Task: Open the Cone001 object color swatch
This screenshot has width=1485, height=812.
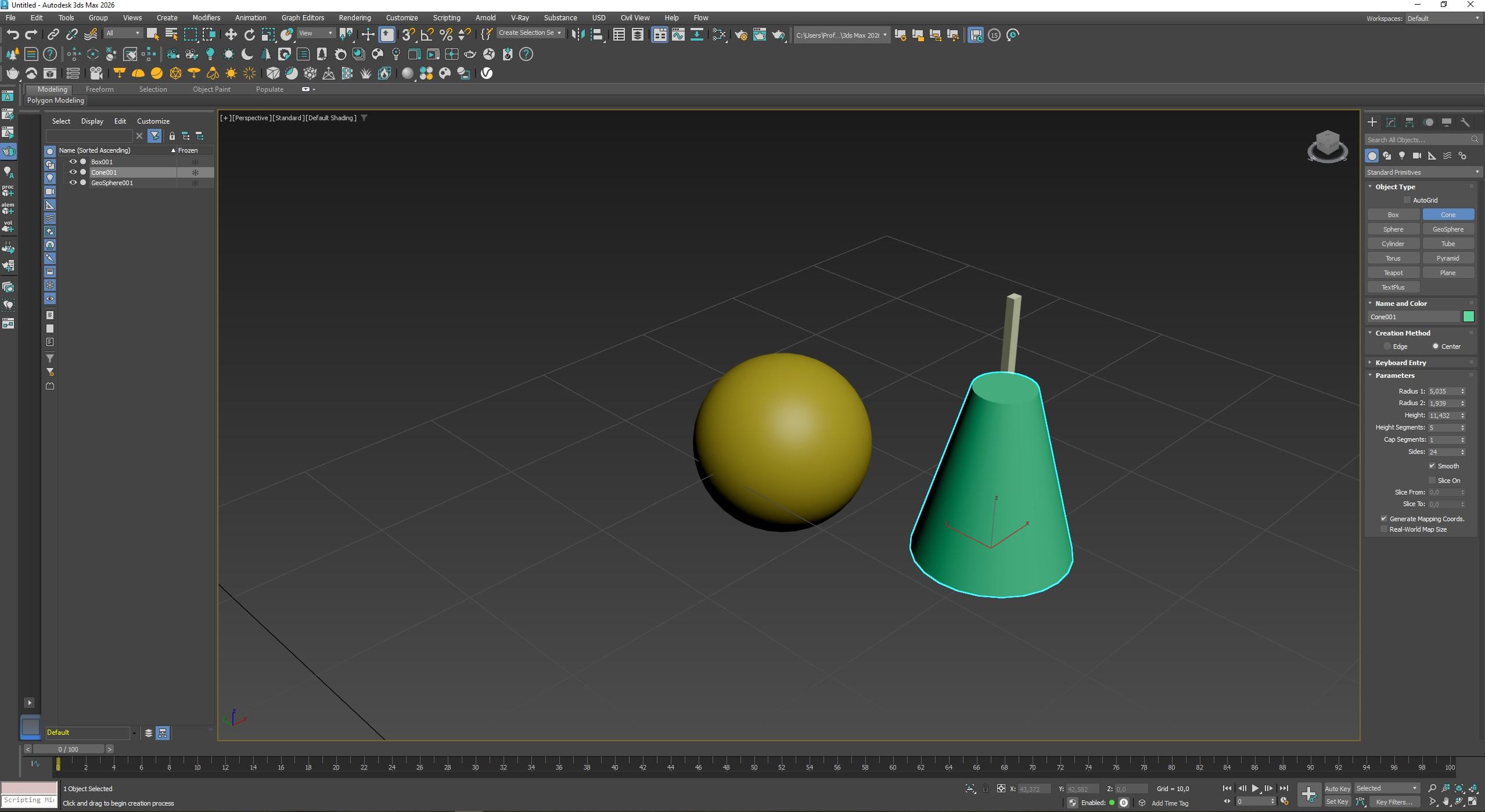Action: [1469, 316]
